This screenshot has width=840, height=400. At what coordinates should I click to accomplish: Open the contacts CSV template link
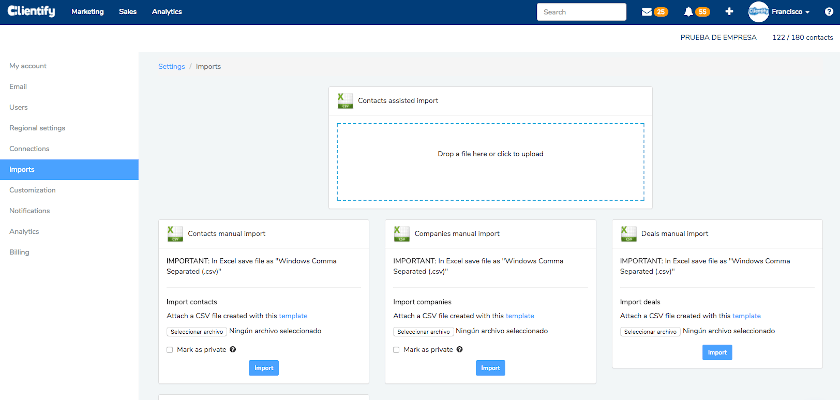coord(293,316)
